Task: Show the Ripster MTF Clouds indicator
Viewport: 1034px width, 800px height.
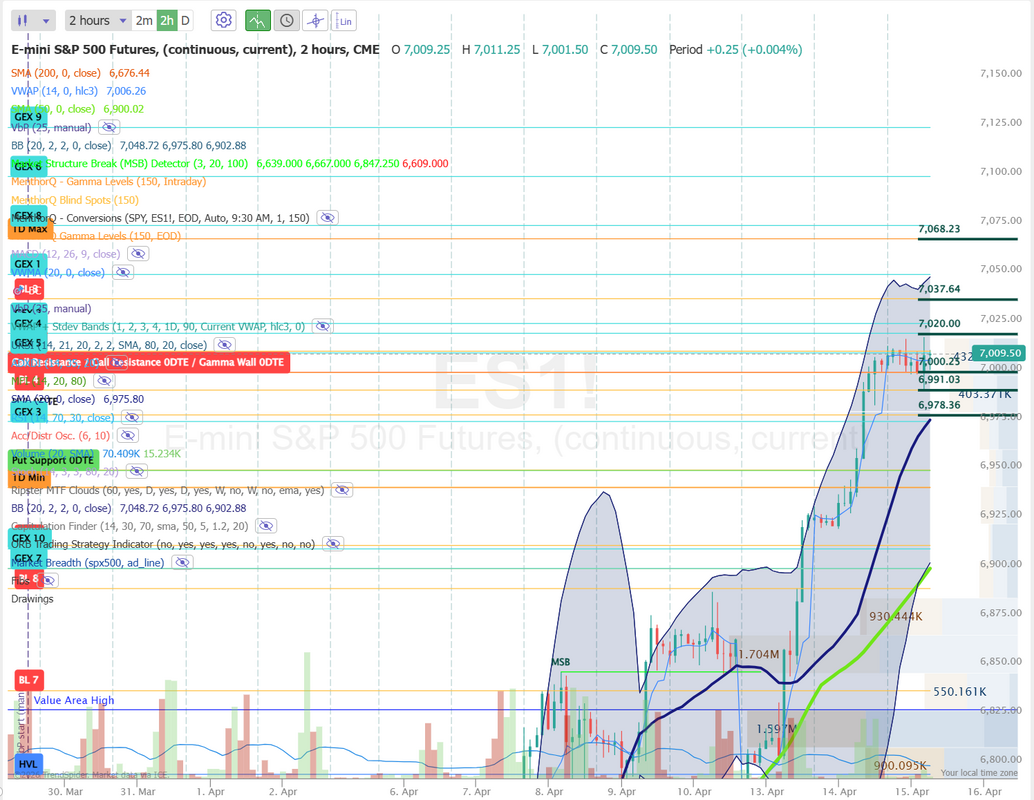Action: (341, 490)
